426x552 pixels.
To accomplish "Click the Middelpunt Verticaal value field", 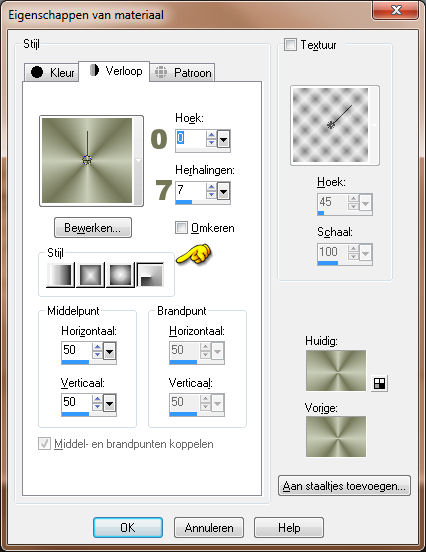I will tap(76, 403).
